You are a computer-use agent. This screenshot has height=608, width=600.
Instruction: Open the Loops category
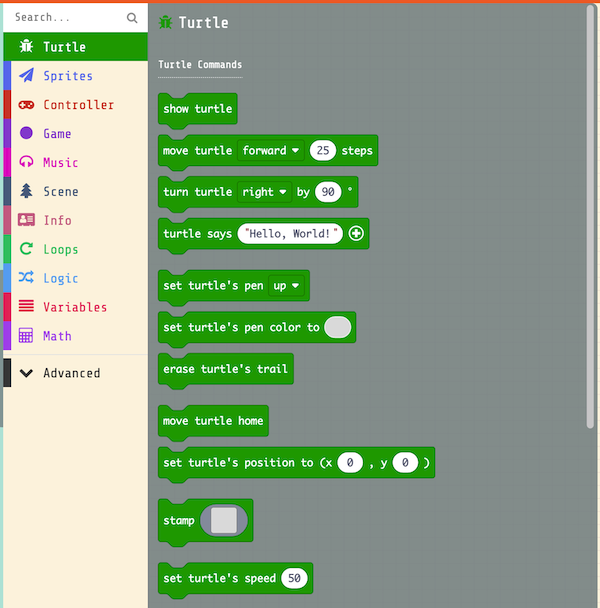tap(76, 249)
